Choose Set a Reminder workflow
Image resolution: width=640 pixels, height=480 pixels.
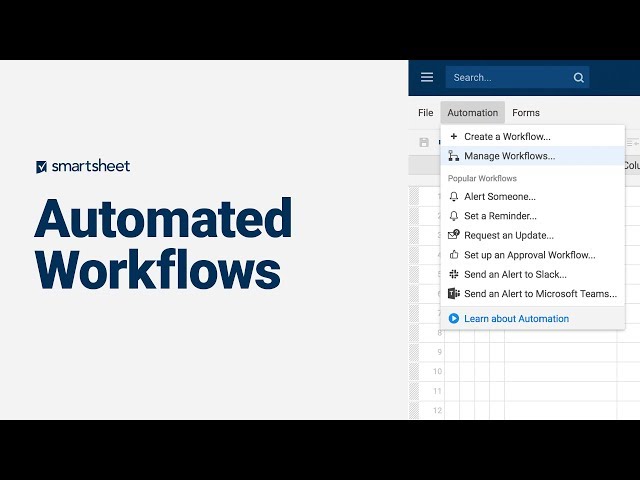click(533, 216)
